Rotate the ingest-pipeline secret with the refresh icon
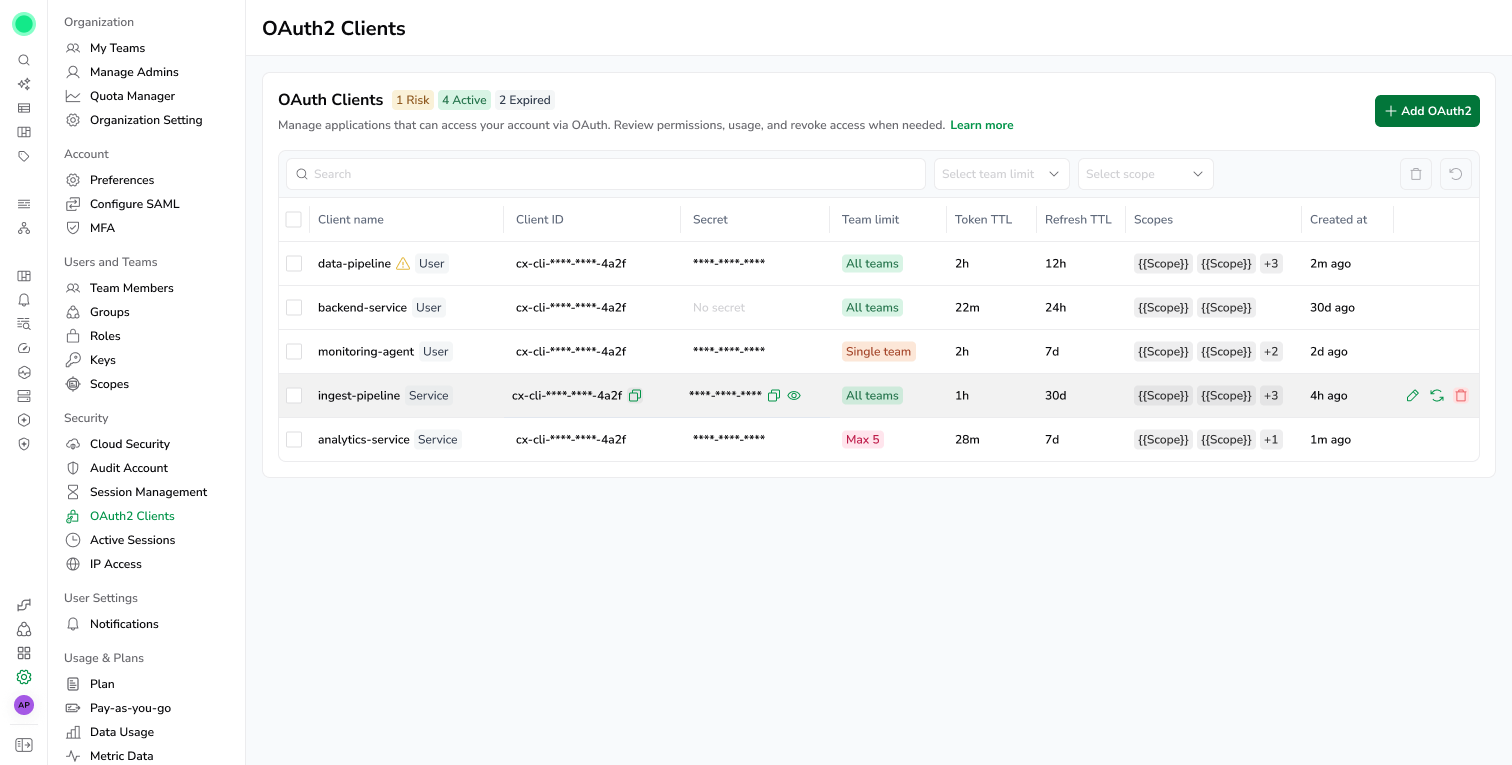Image resolution: width=1512 pixels, height=765 pixels. point(1437,396)
